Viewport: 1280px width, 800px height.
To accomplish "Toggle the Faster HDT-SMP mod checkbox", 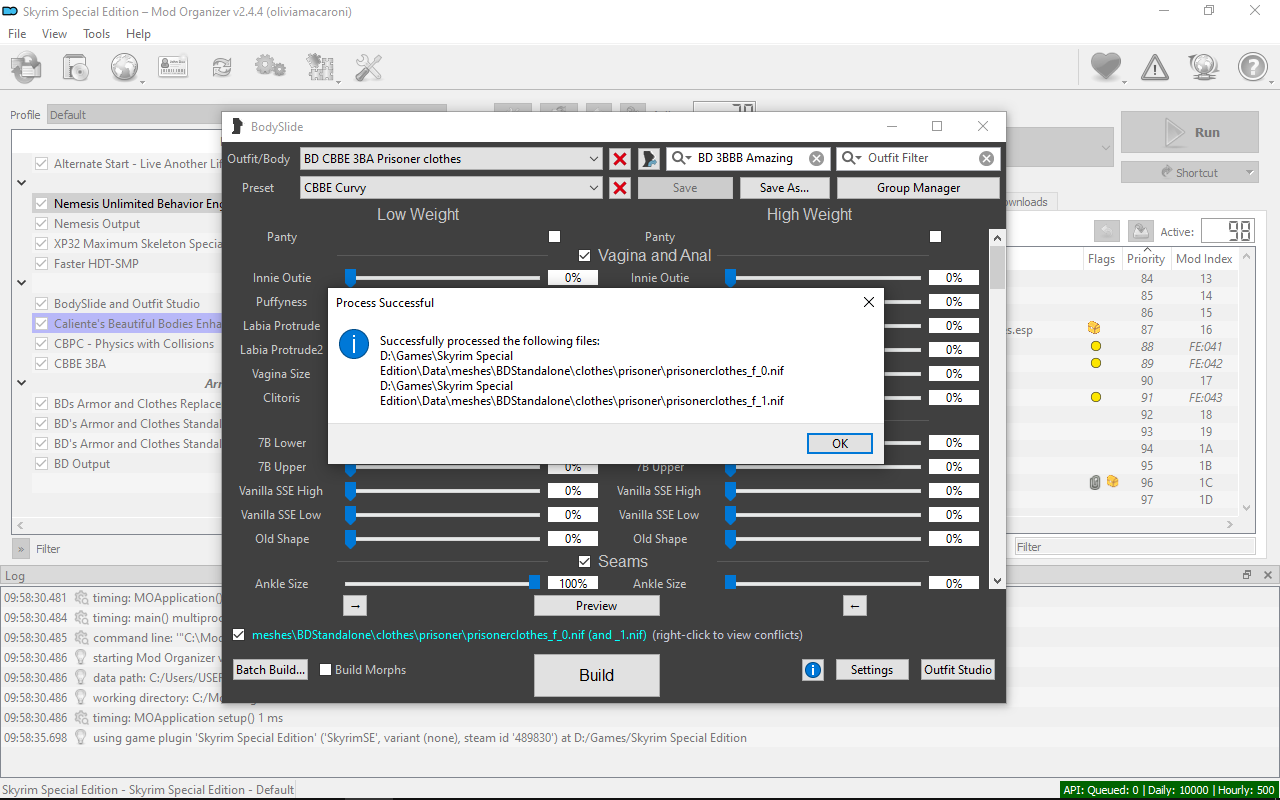I will point(41,264).
